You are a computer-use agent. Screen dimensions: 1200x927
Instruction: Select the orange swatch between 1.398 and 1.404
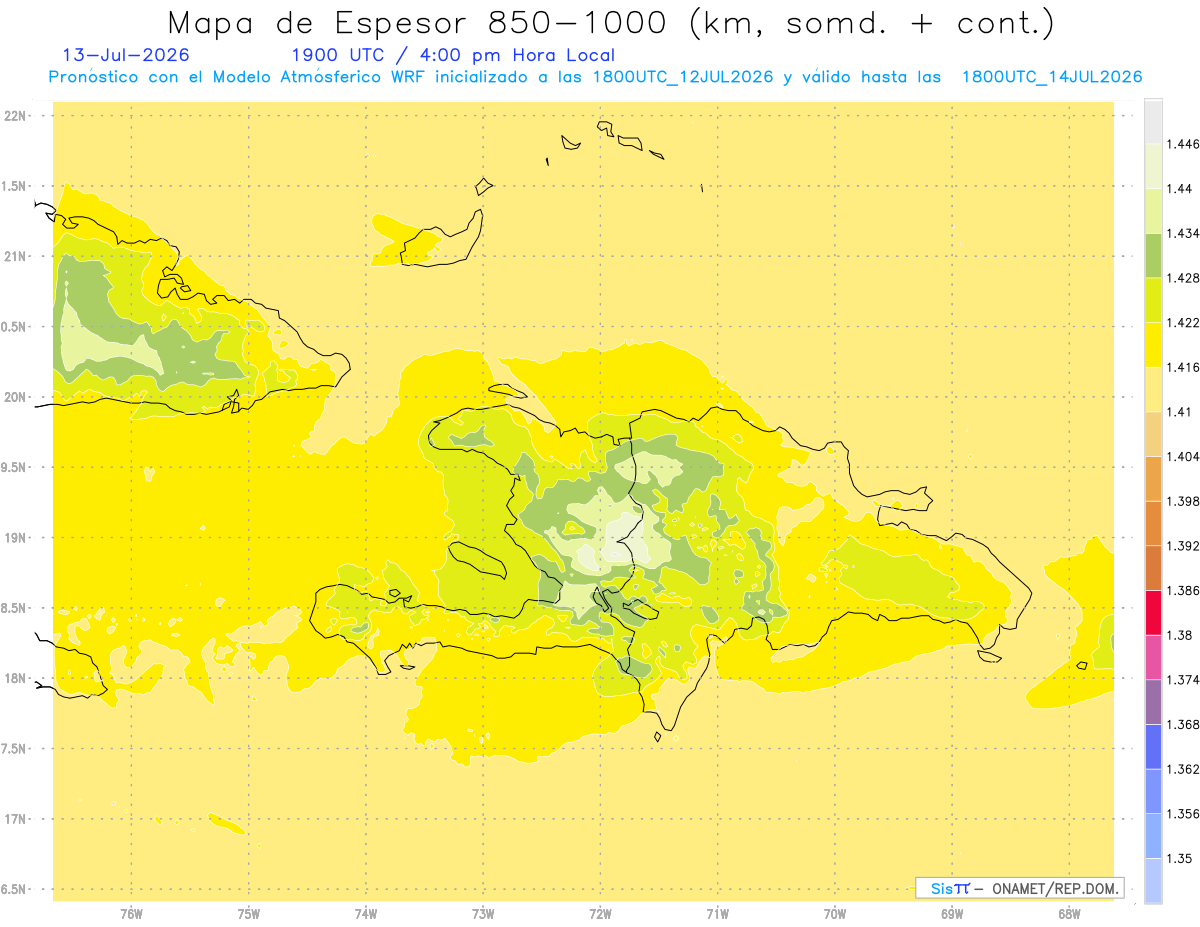1153,478
